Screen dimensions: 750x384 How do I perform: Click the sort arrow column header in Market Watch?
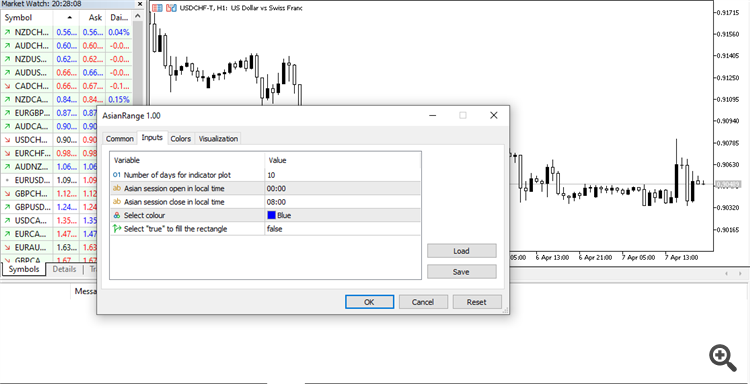(66, 18)
